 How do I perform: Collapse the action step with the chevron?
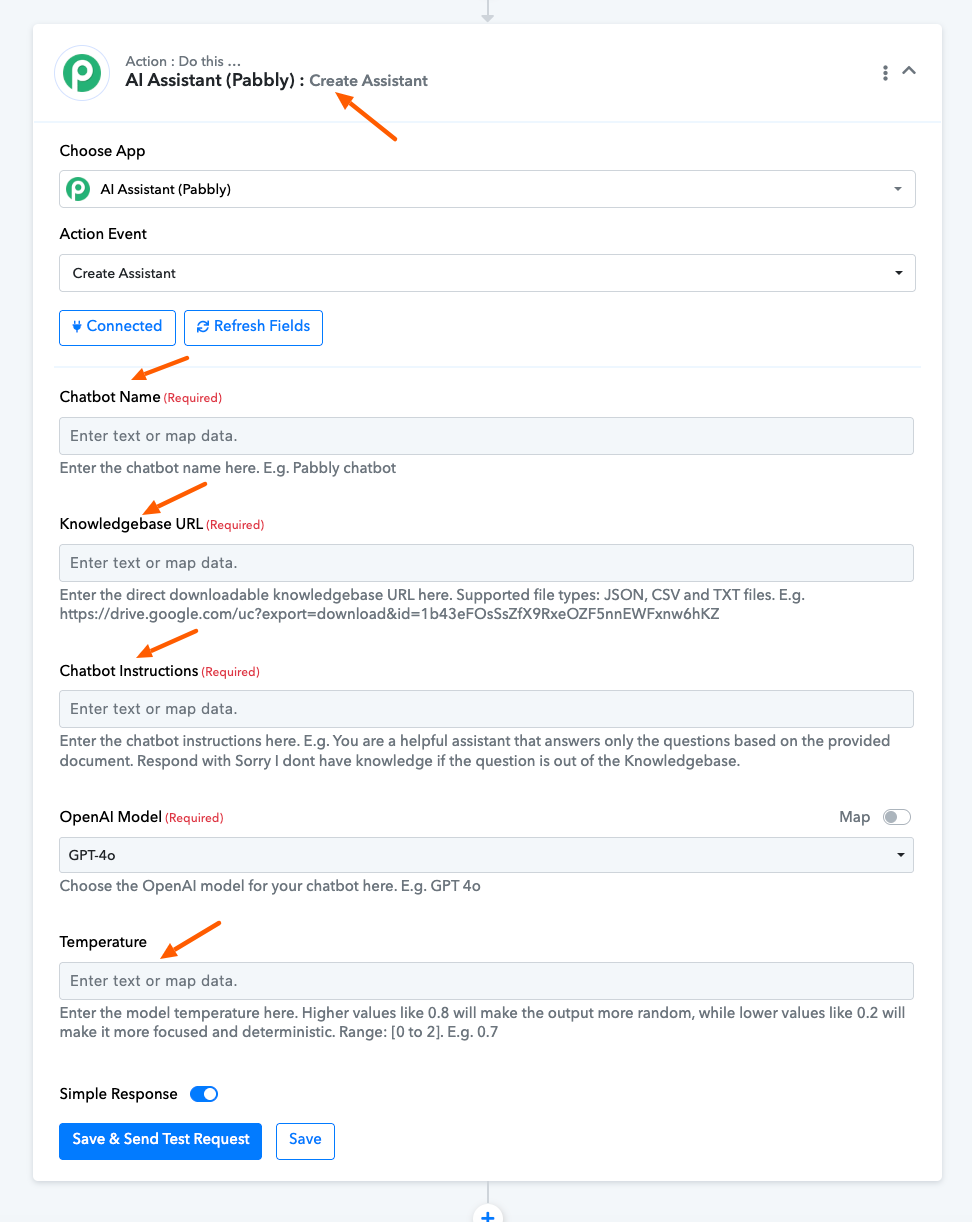909,71
